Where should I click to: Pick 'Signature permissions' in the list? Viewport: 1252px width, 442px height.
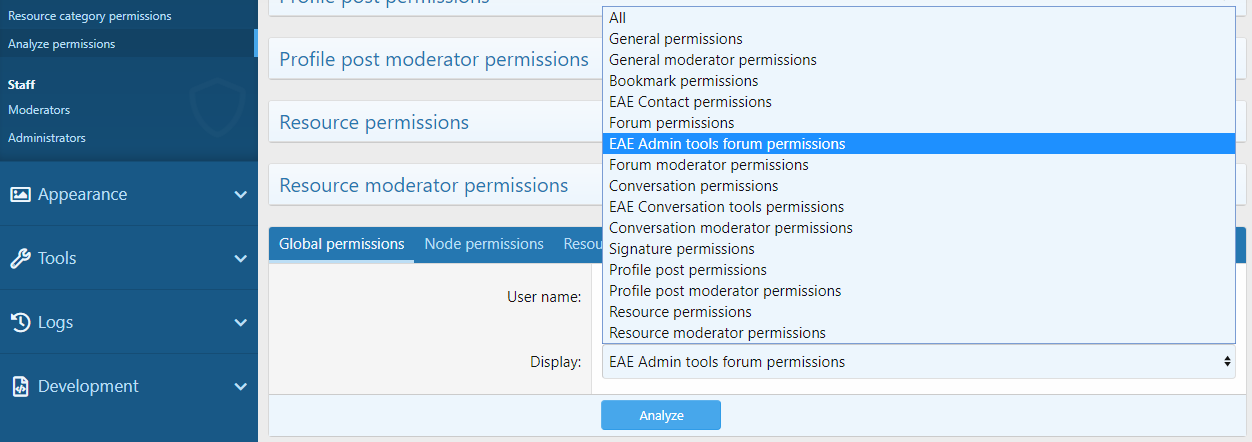(x=681, y=249)
